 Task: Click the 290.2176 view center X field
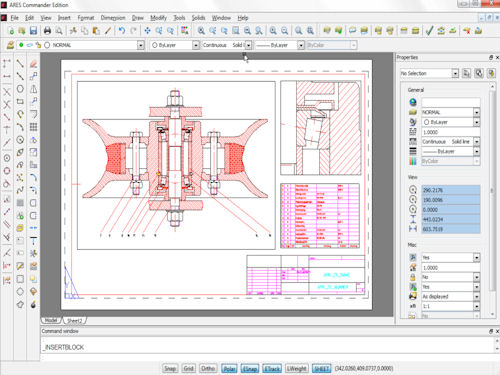[451, 190]
